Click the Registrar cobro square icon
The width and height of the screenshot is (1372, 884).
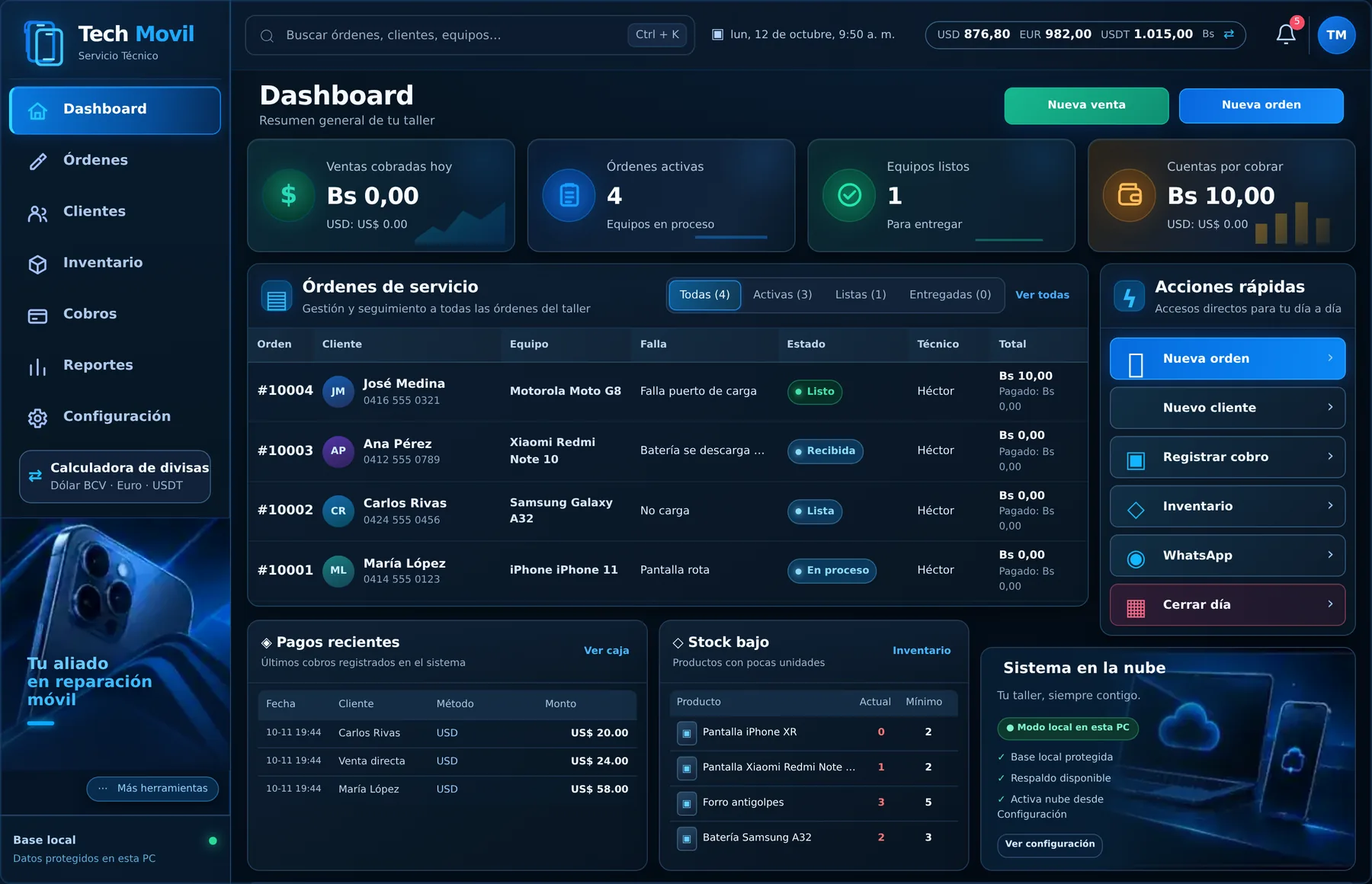(1136, 460)
